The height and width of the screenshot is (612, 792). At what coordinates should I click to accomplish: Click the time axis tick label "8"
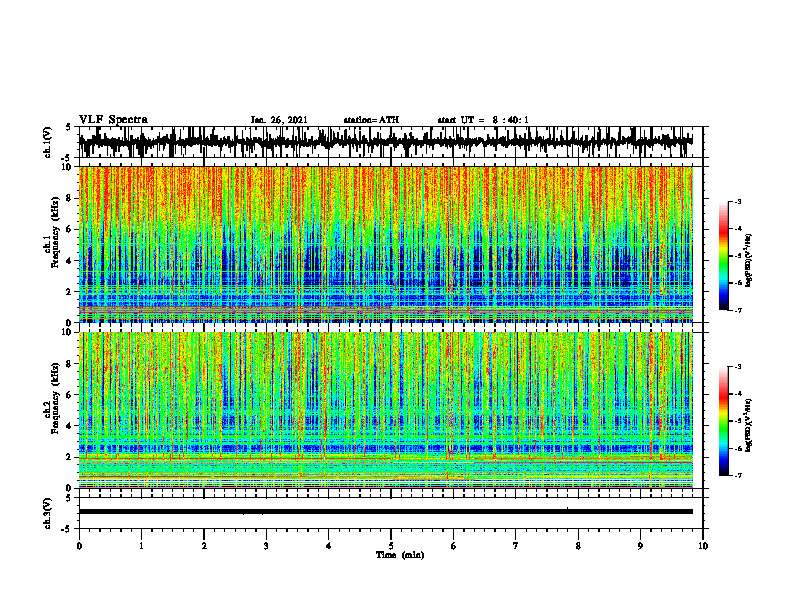point(578,546)
